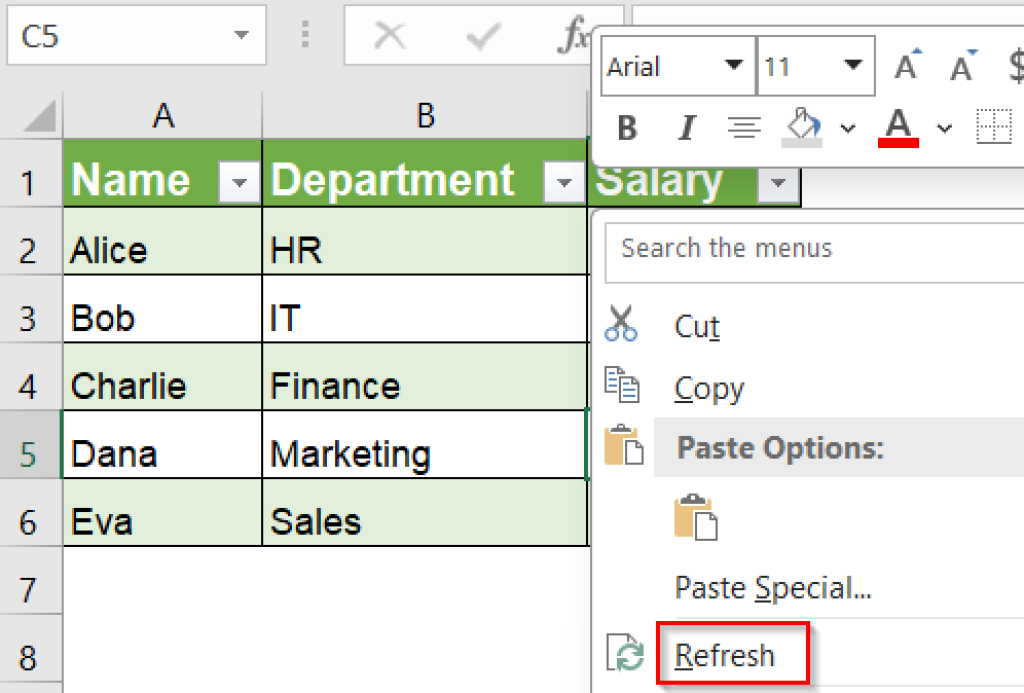Toggle the text alignment option

pos(743,128)
